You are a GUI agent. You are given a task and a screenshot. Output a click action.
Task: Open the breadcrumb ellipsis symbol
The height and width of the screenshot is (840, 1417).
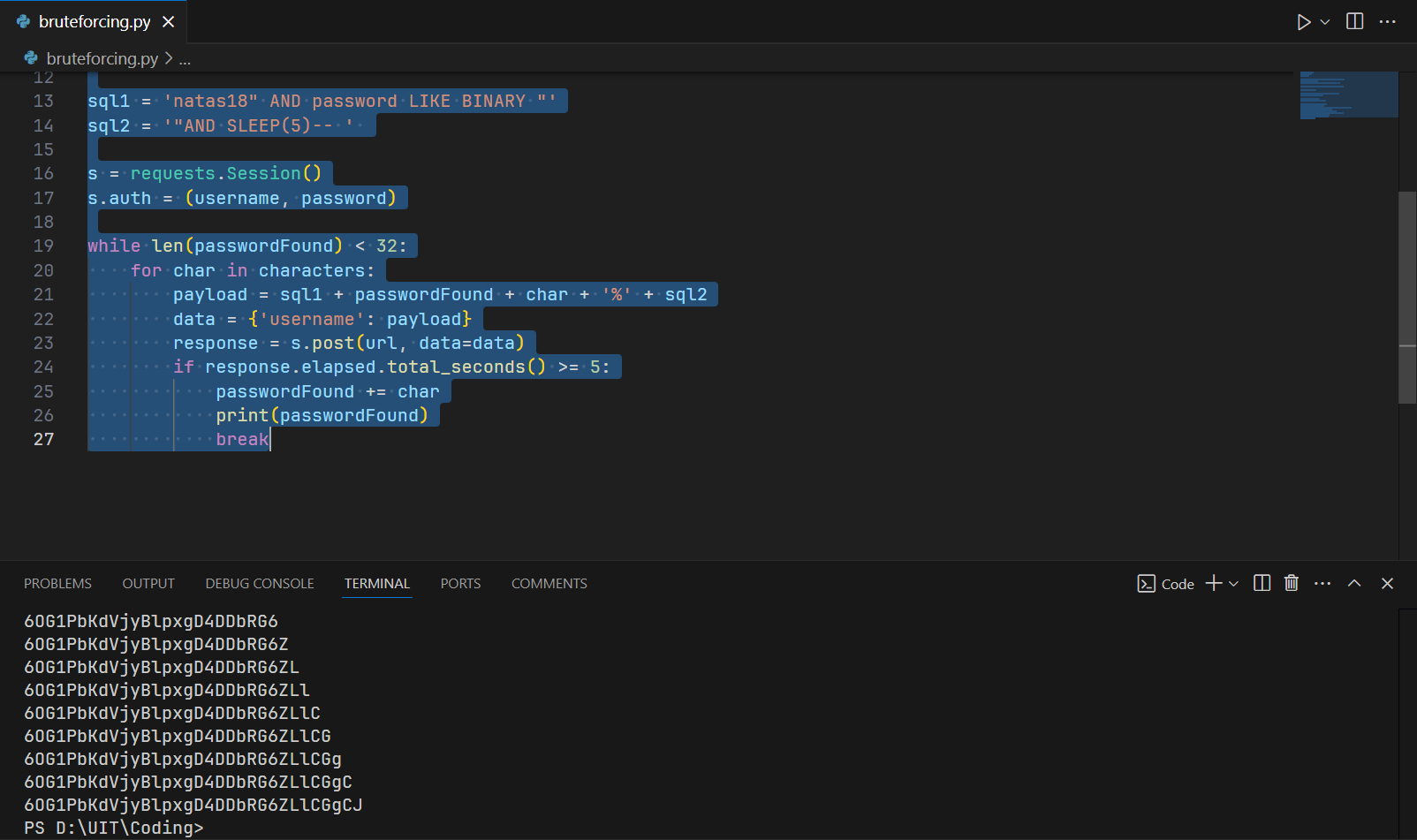pos(185,60)
